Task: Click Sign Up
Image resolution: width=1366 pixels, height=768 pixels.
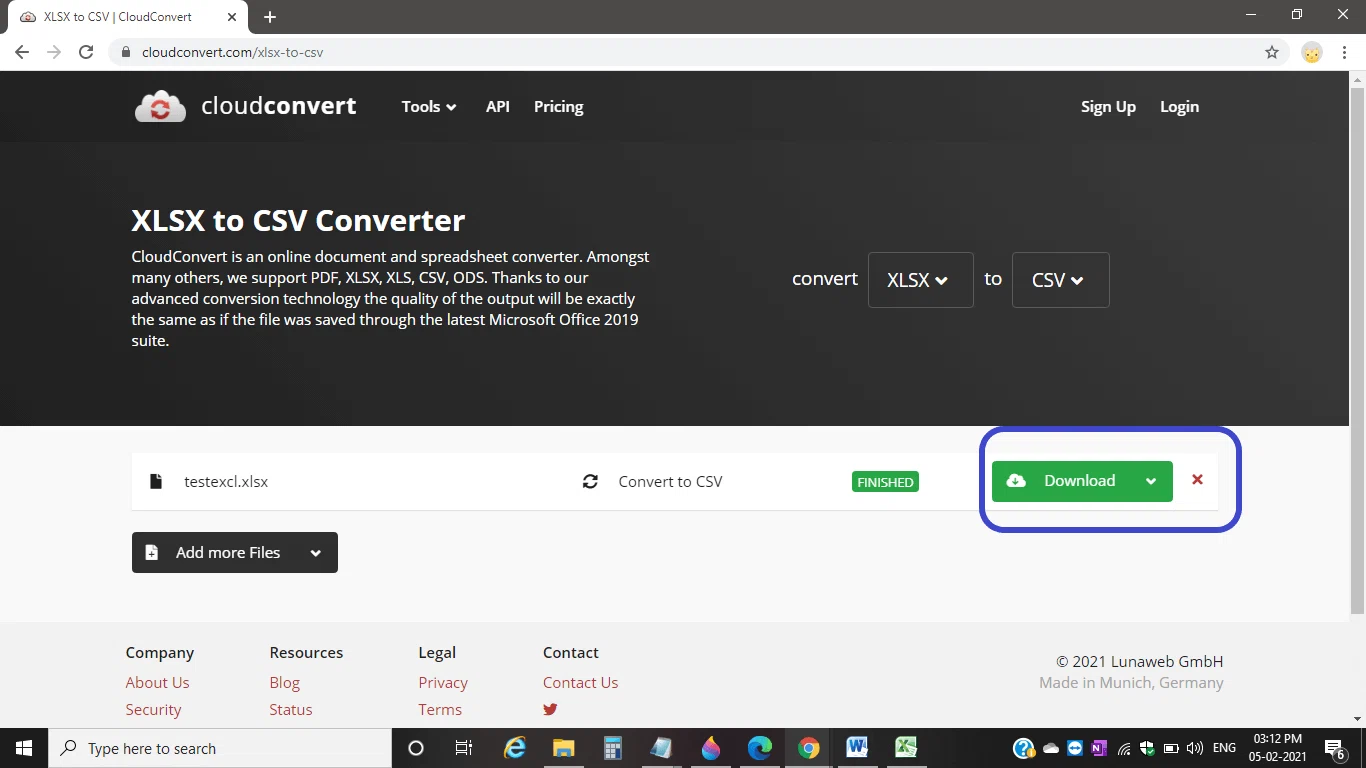Action: (1108, 106)
